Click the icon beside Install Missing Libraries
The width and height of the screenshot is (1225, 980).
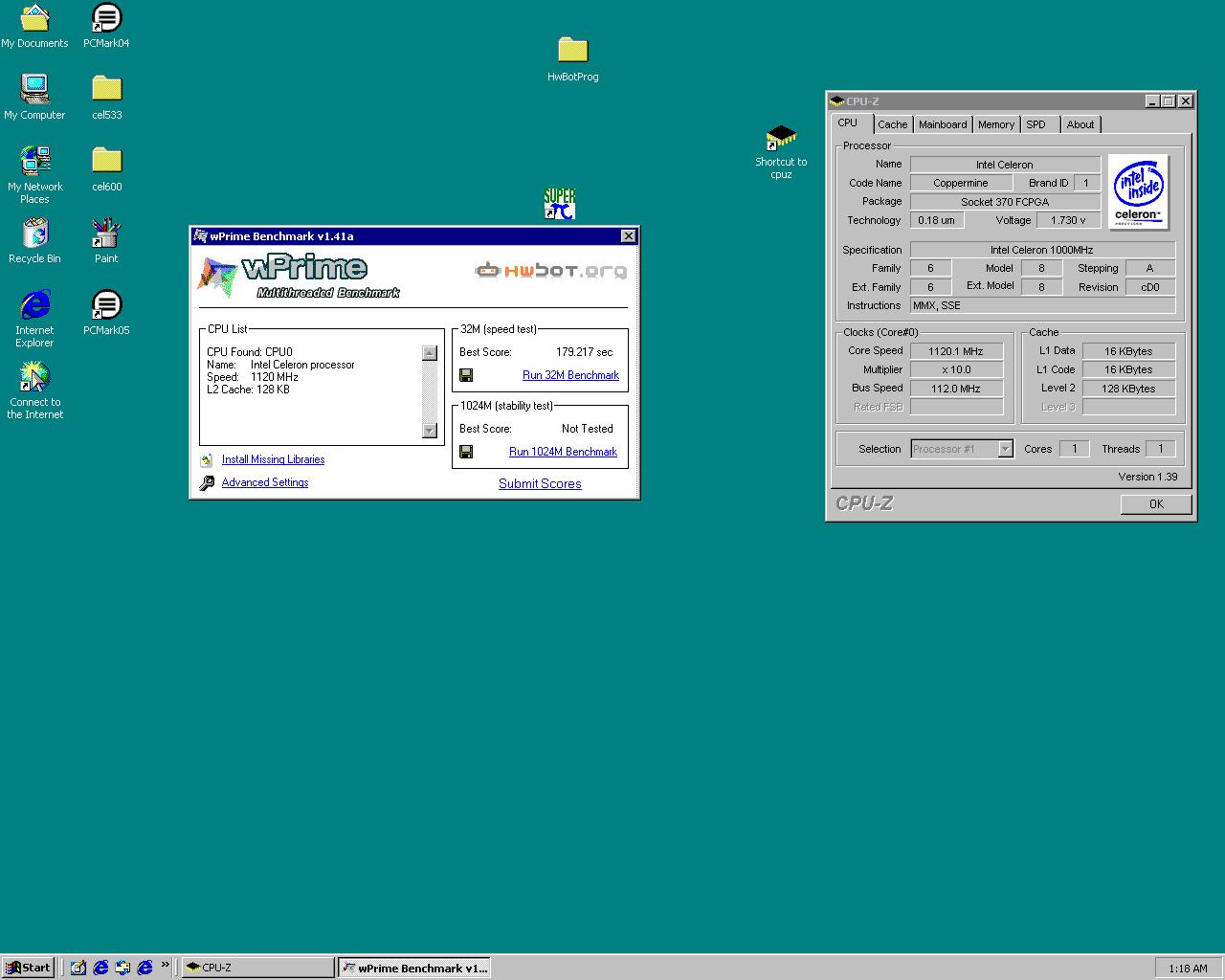tap(206, 459)
